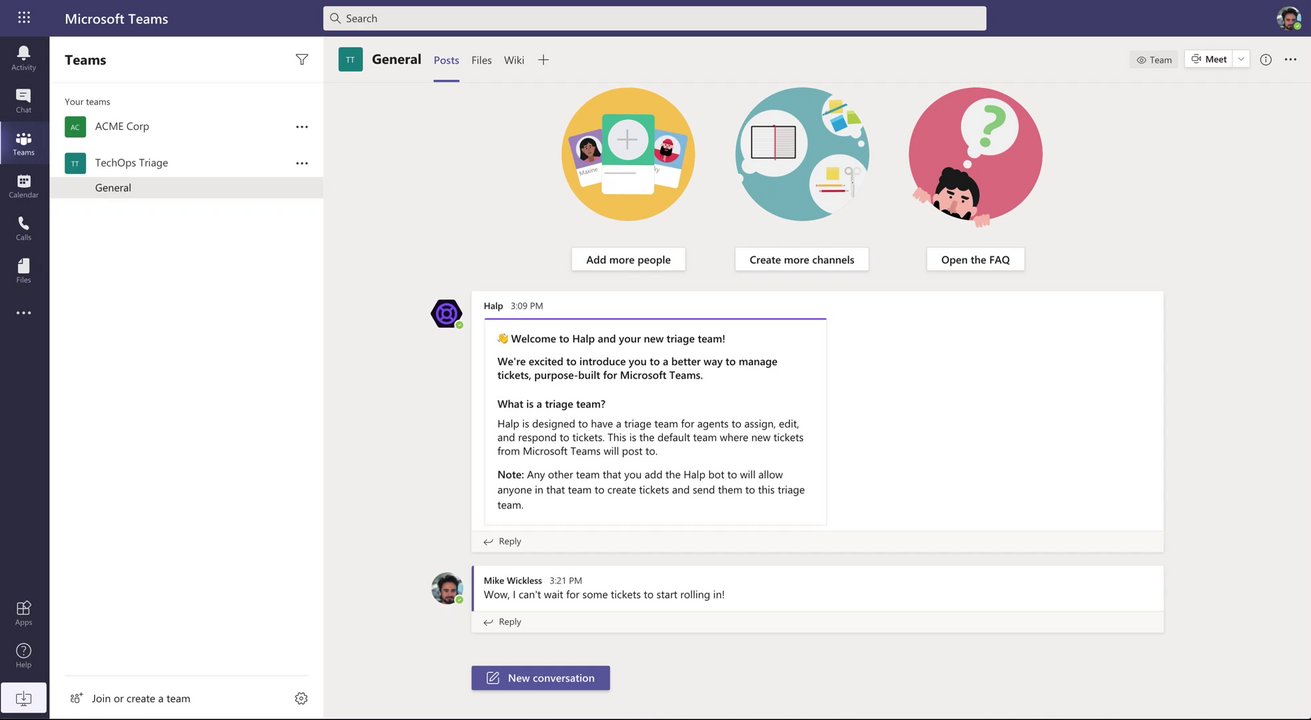
Task: Switch to the Posts tab
Action: point(446,60)
